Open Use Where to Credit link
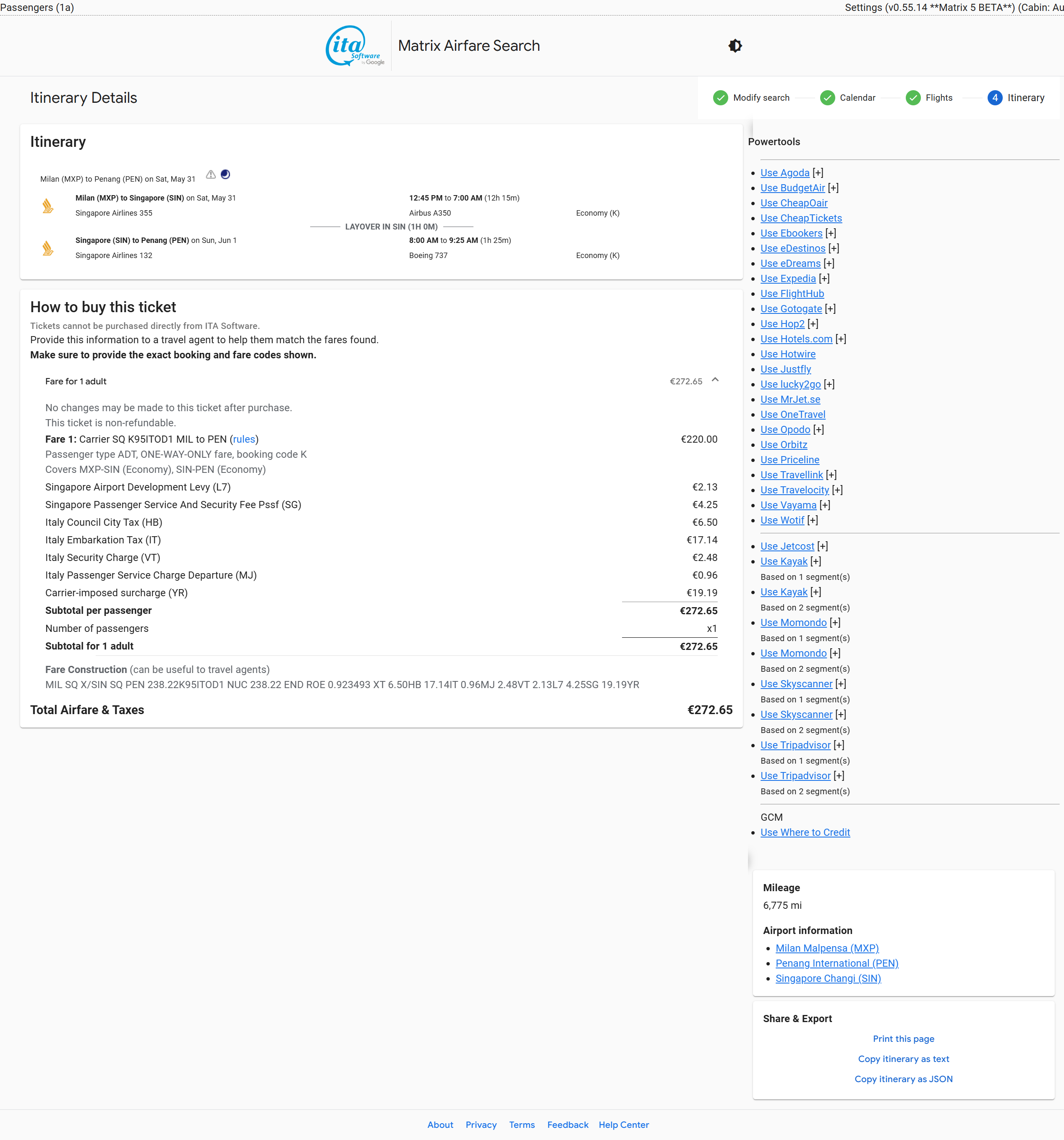Image resolution: width=1064 pixels, height=1140 pixels. (x=805, y=832)
